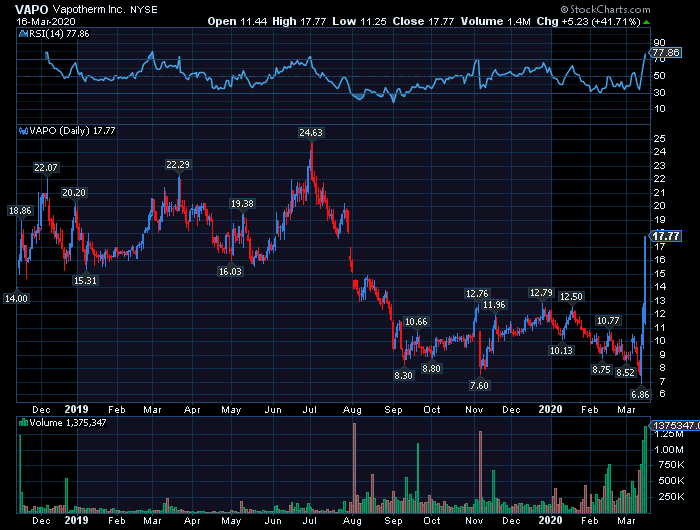Viewport: 700px width, 530px height.
Task: Click the 1375347 volume value tag
Action: 676,426
